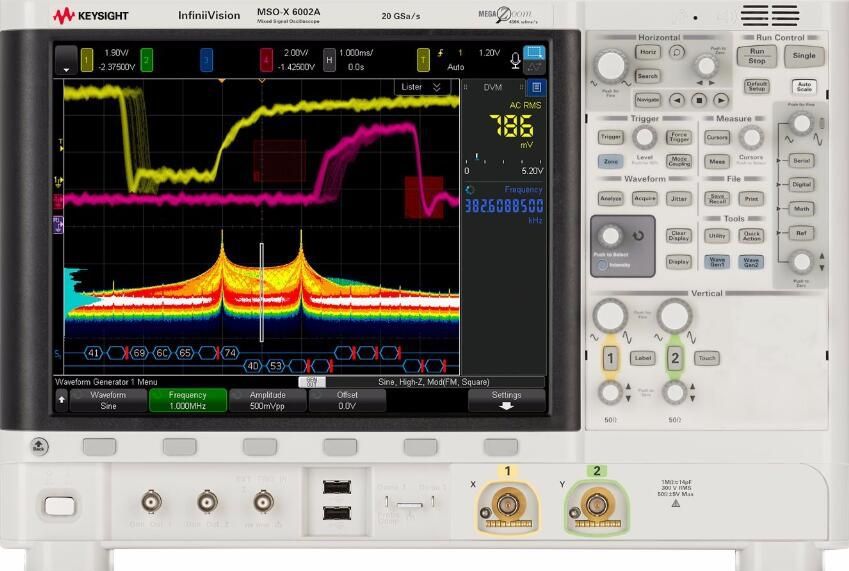
Task: Click the navigate backward arrow button
Action: pyautogui.click(x=677, y=100)
